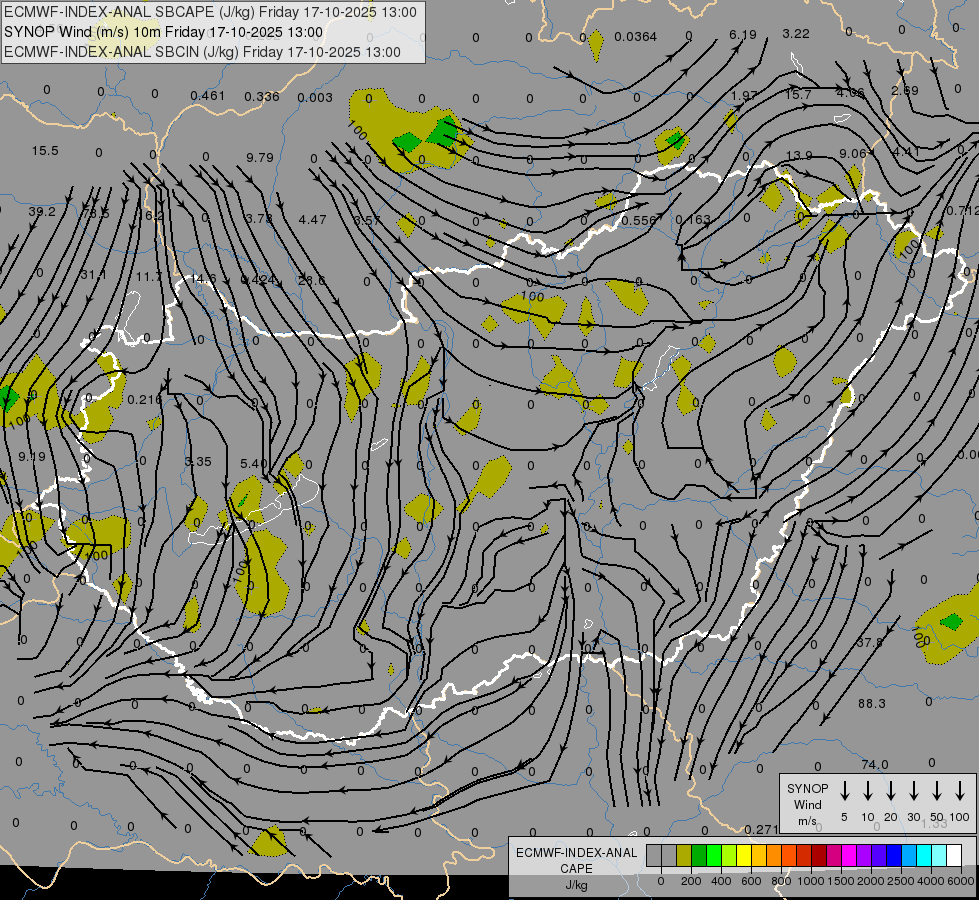This screenshot has width=979, height=900.
Task: Click the 0.0364 value near the top
Action: tap(636, 37)
